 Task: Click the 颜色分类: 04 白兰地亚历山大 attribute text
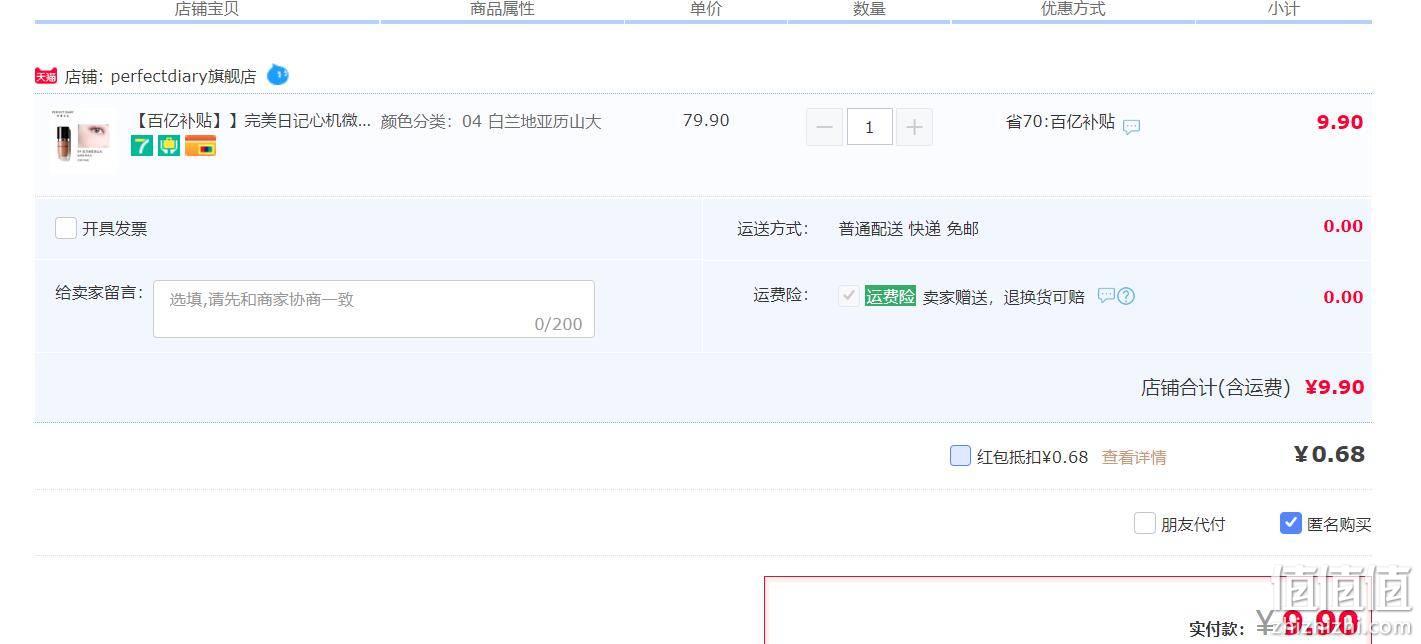pyautogui.click(x=491, y=122)
